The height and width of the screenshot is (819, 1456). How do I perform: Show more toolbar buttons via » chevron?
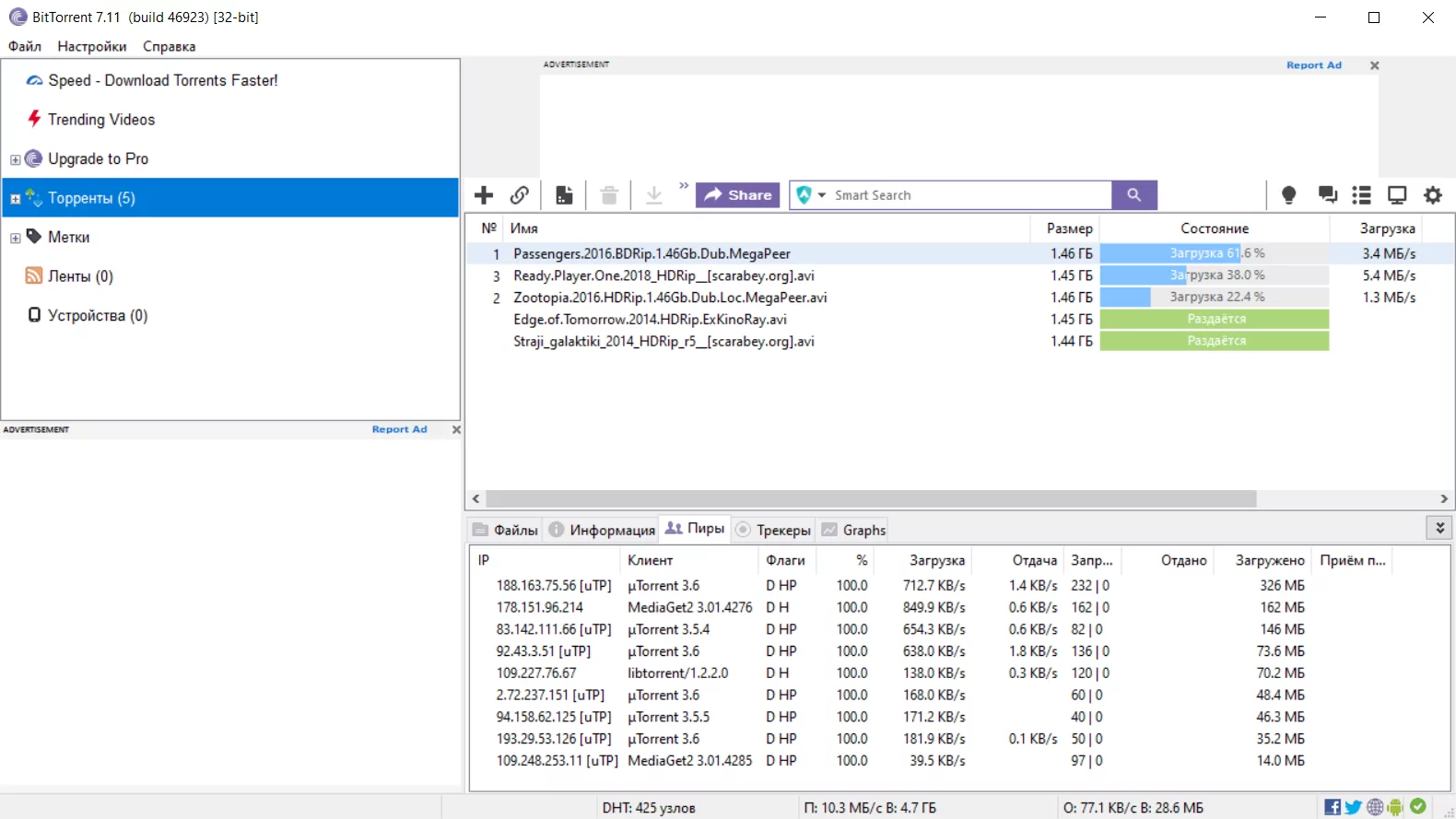[x=684, y=186]
